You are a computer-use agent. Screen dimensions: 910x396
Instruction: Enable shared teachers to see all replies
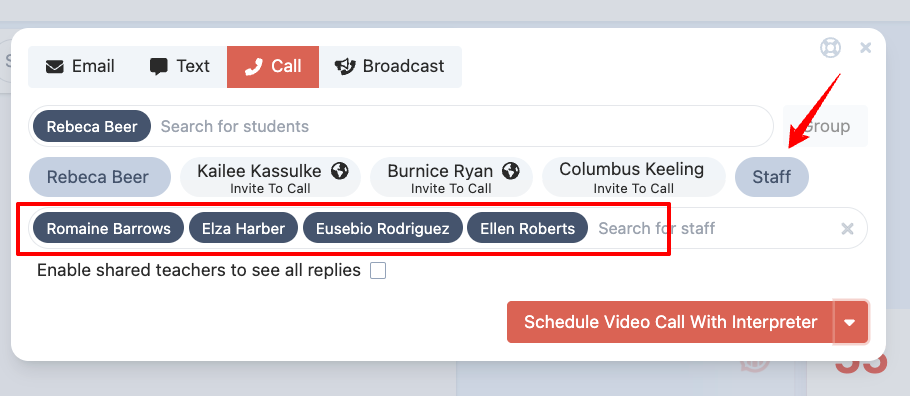tap(378, 271)
